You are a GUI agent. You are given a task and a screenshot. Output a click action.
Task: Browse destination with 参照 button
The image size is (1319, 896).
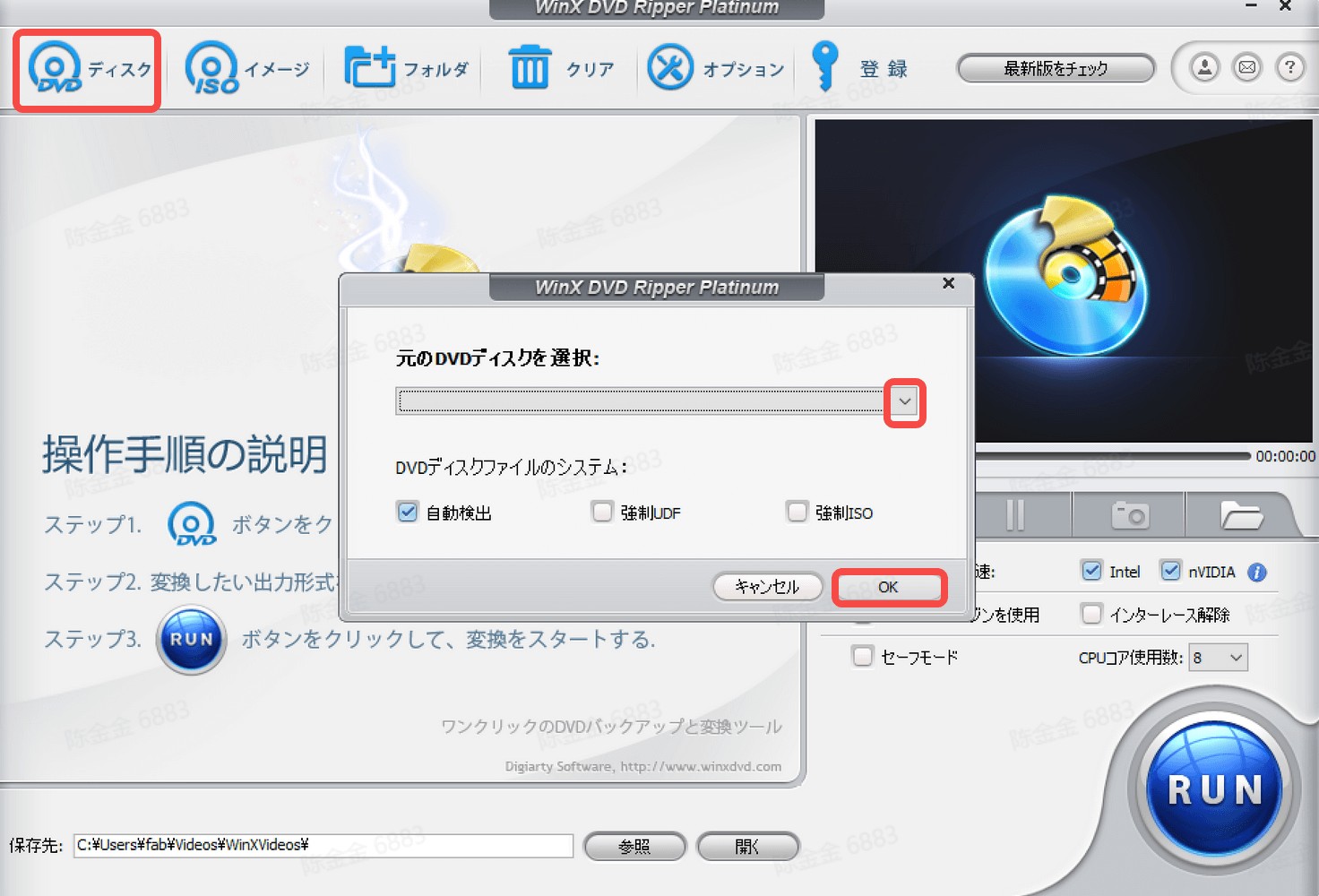(634, 847)
